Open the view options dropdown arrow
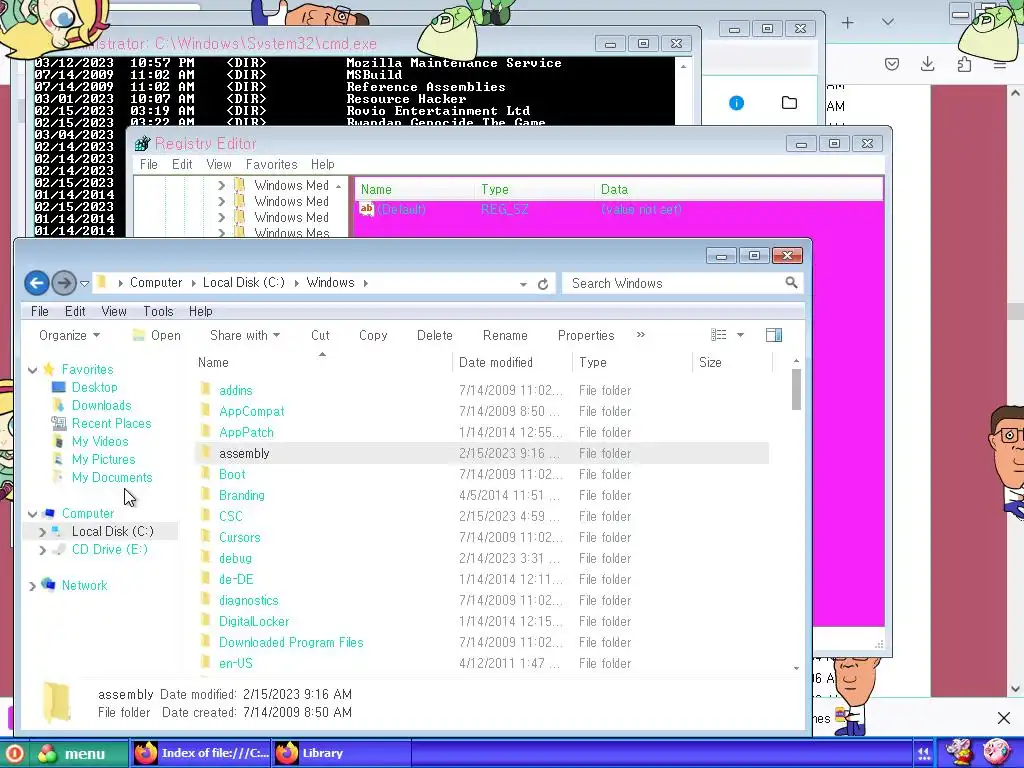 click(740, 335)
